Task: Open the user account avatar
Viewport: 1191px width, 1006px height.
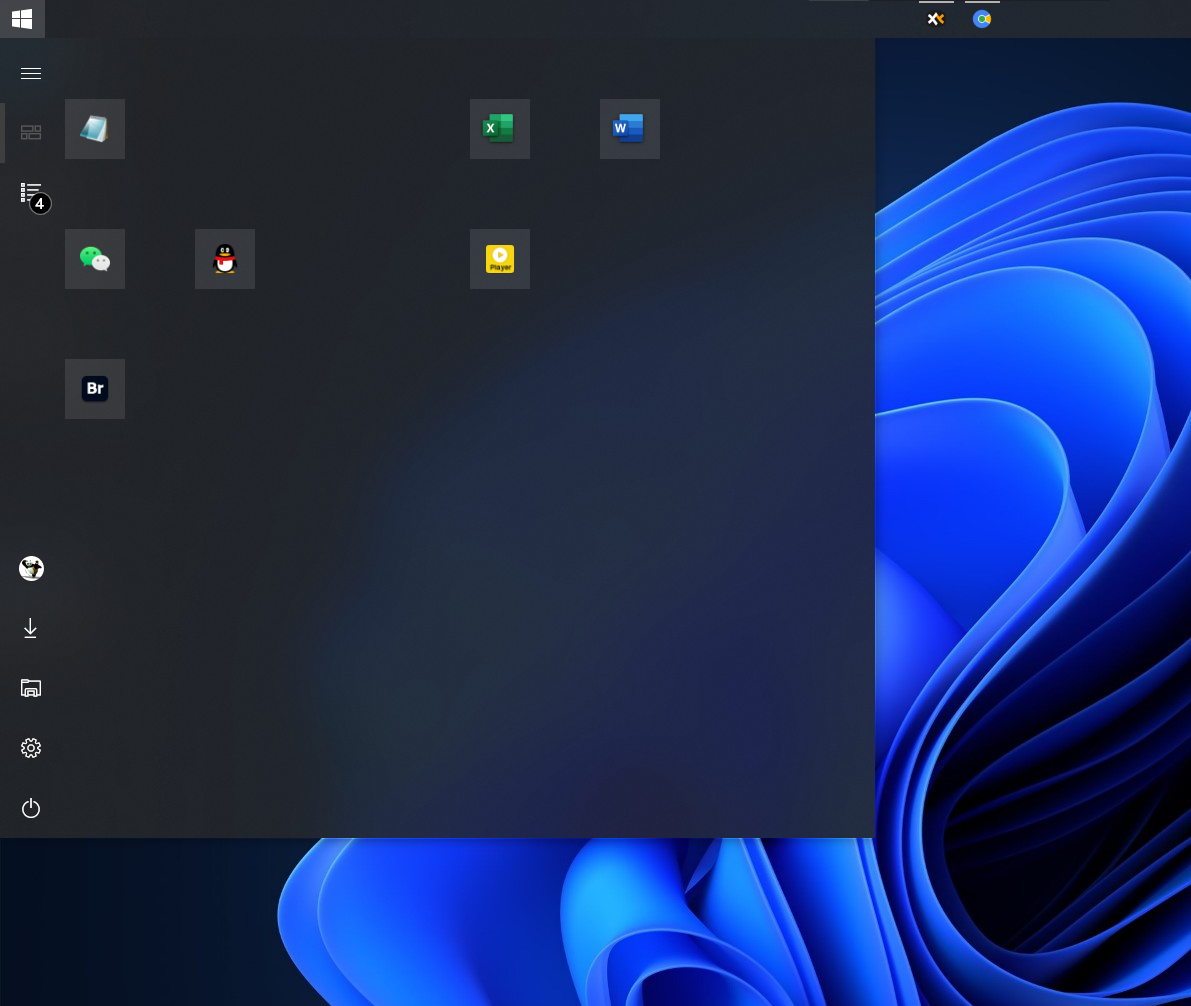Action: click(31, 568)
